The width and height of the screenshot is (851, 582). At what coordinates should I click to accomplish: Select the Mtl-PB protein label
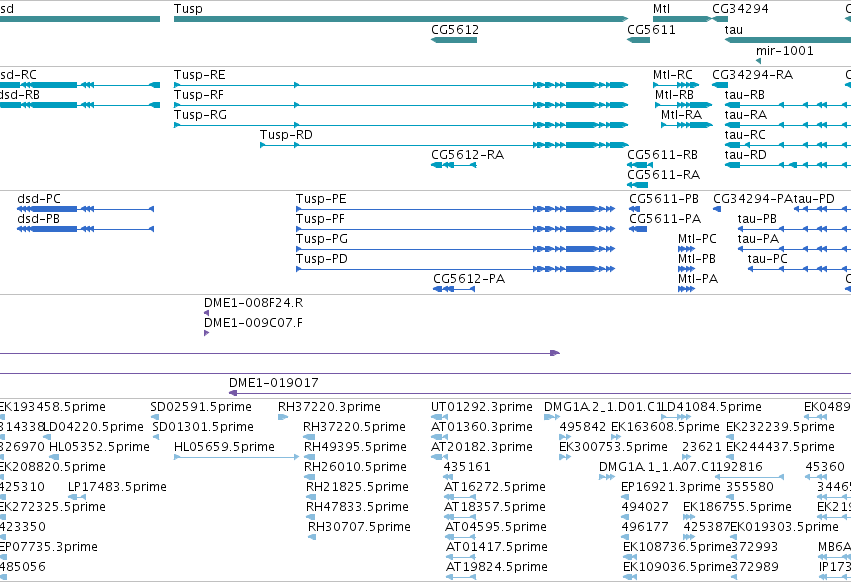point(697,259)
